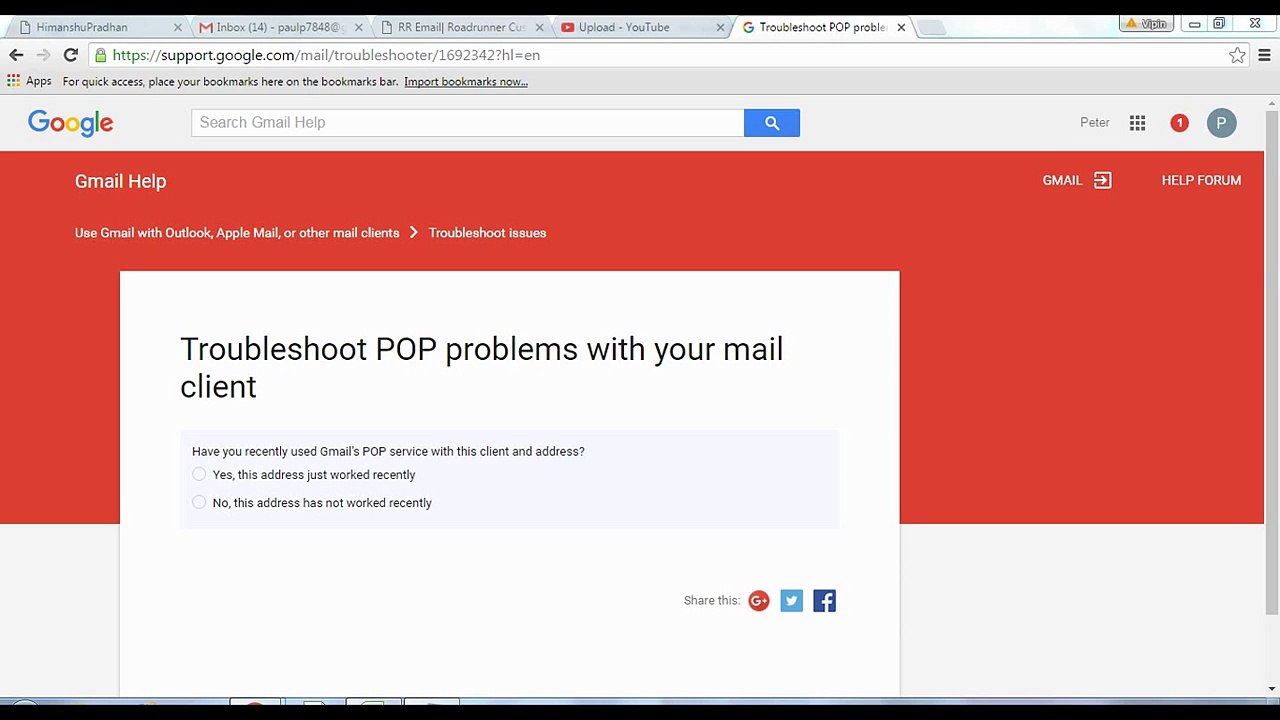Viewport: 1280px width, 720px height.
Task: Click the Peter account name
Action: click(x=1095, y=122)
